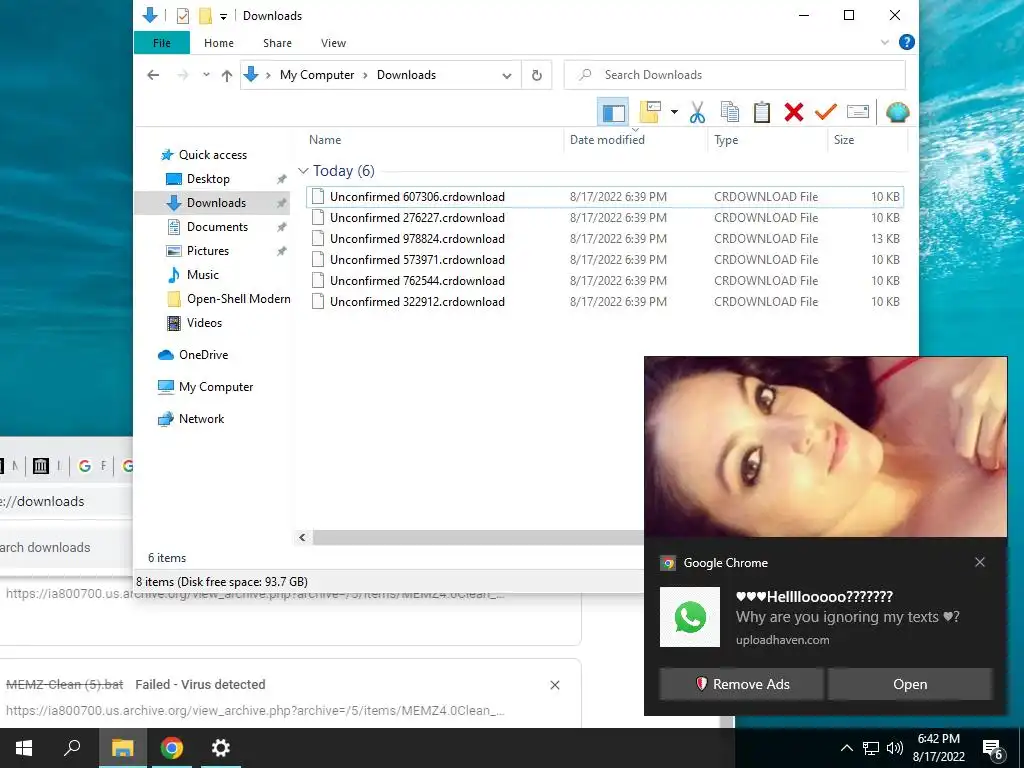The image size is (1024, 768).
Task: Click the orange checkmark Properties icon
Action: click(825, 112)
